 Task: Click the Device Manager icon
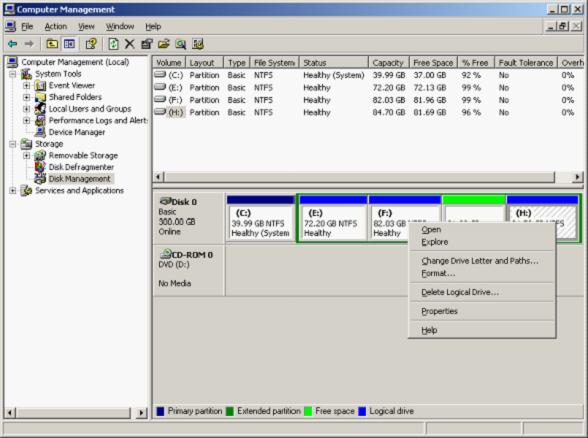40,132
